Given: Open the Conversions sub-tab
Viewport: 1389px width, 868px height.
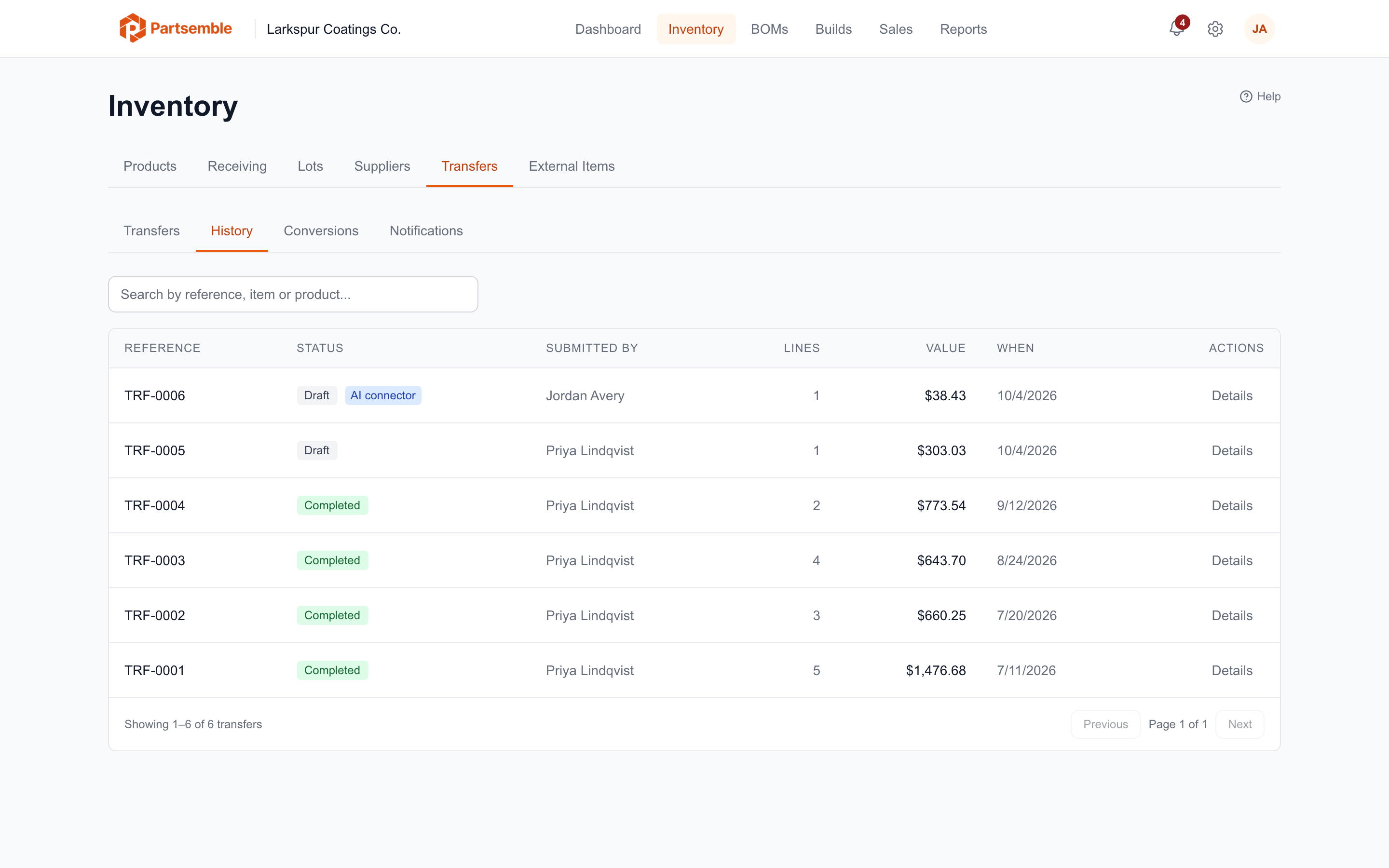Looking at the screenshot, I should point(321,230).
